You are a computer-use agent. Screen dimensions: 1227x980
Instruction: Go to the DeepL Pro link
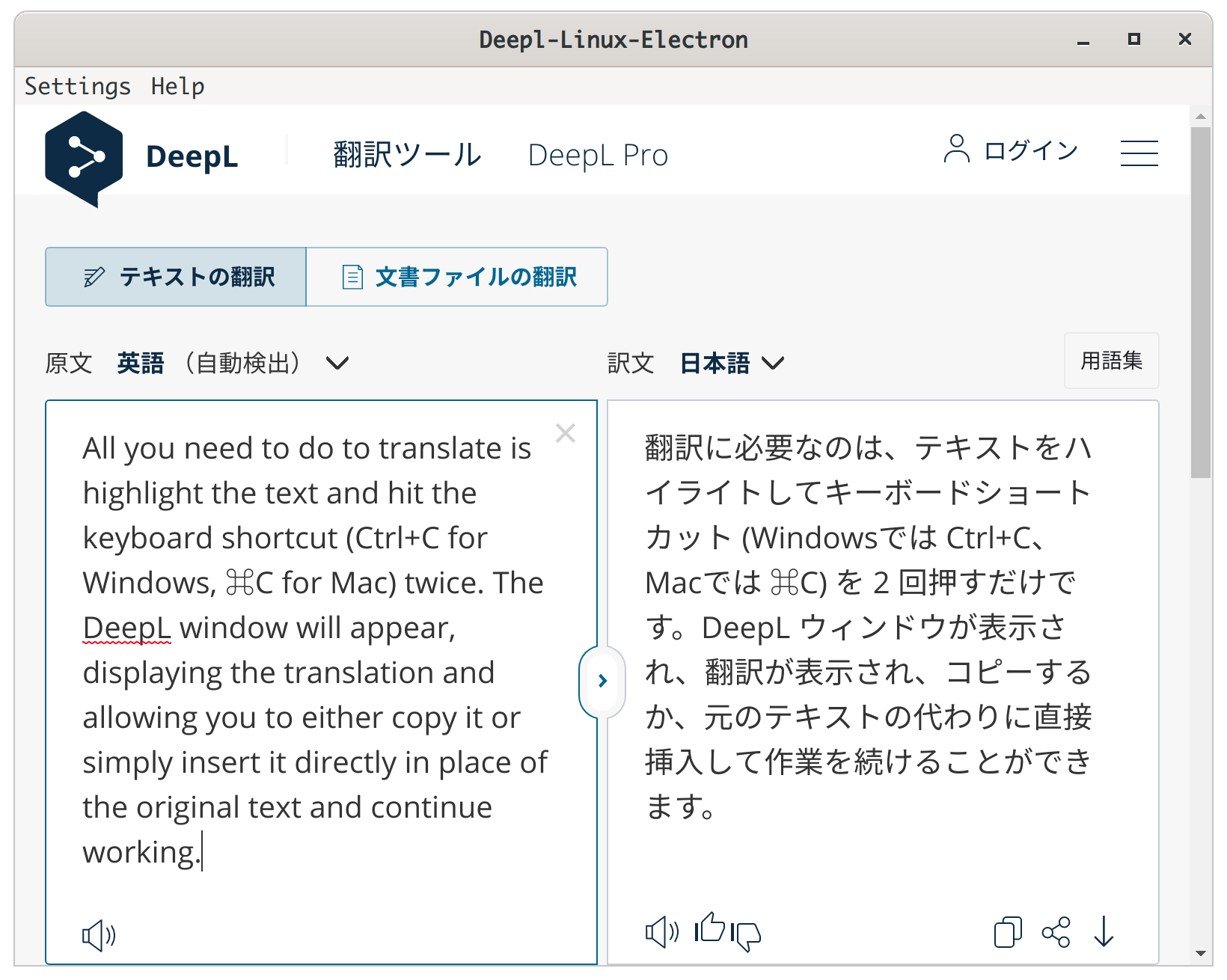pos(598,155)
